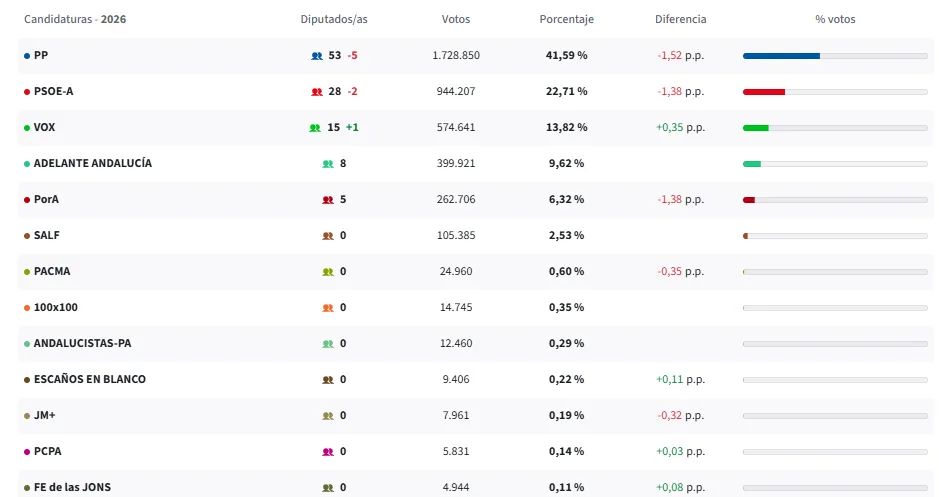Click the PSOE-A vote percentage bar

coord(835,92)
